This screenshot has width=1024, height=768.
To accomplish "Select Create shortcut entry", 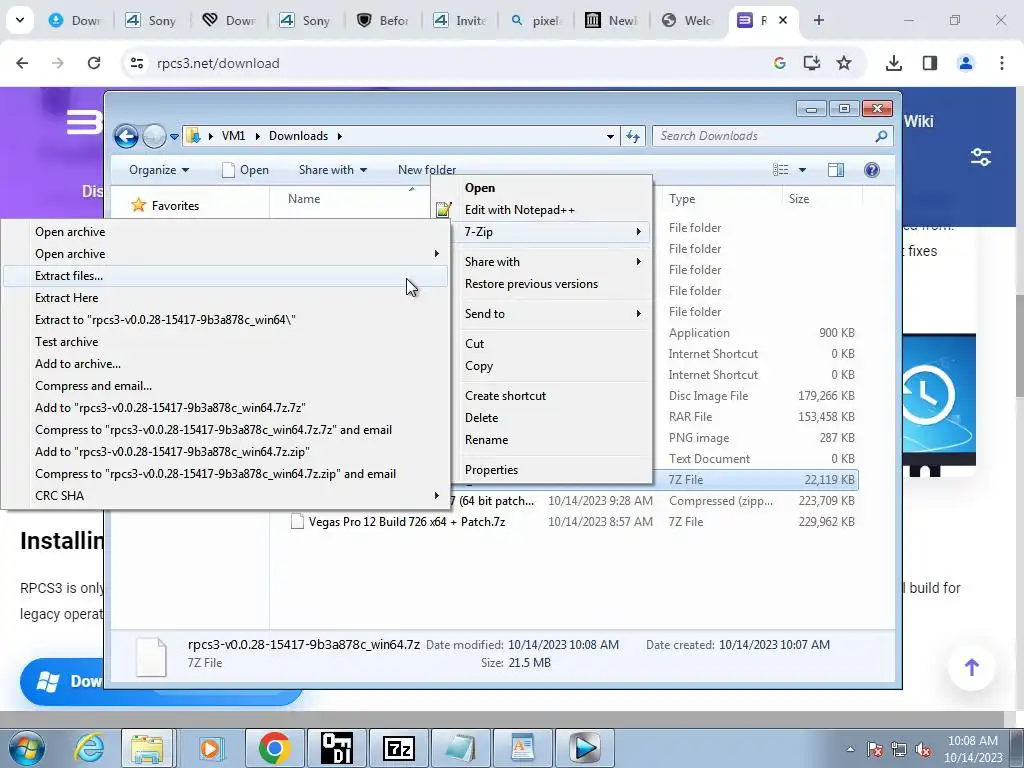I will pyautogui.click(x=552, y=396).
